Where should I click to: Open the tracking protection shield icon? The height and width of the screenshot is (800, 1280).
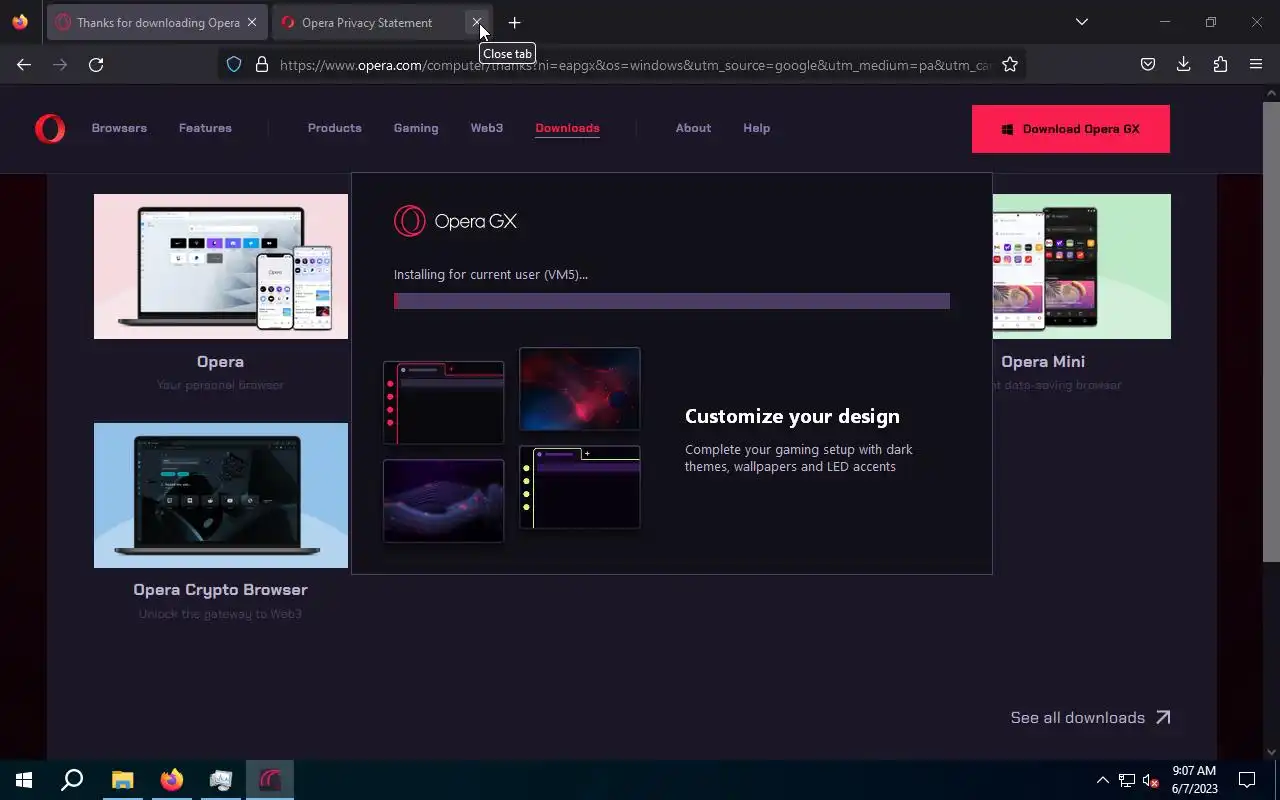[234, 64]
